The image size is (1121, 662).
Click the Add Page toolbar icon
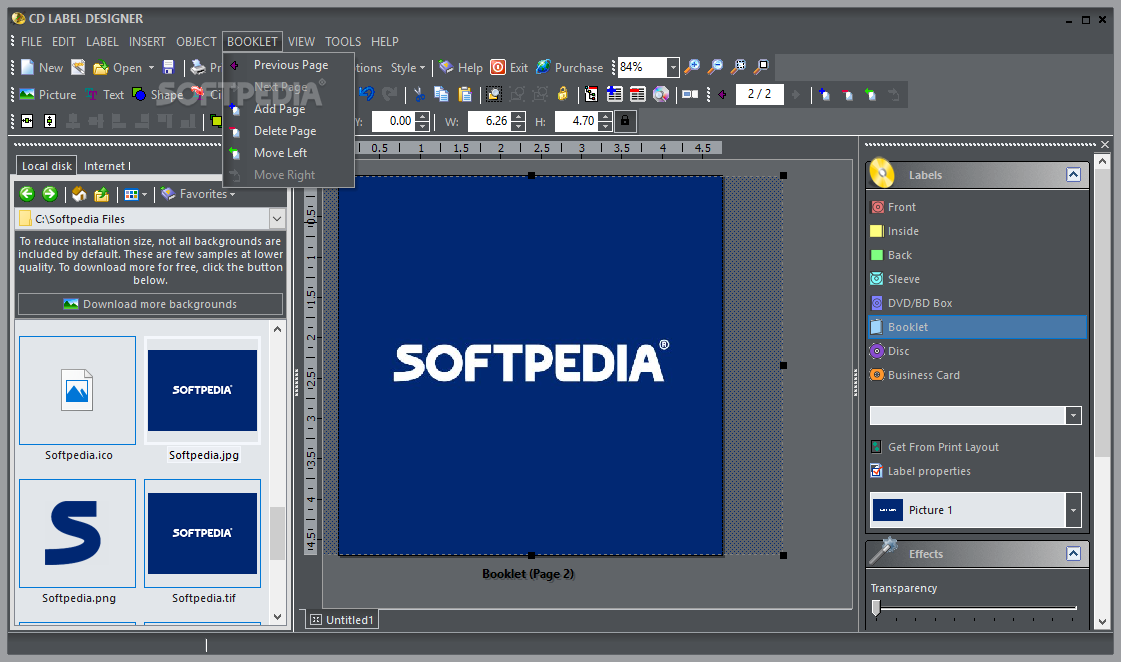point(824,94)
